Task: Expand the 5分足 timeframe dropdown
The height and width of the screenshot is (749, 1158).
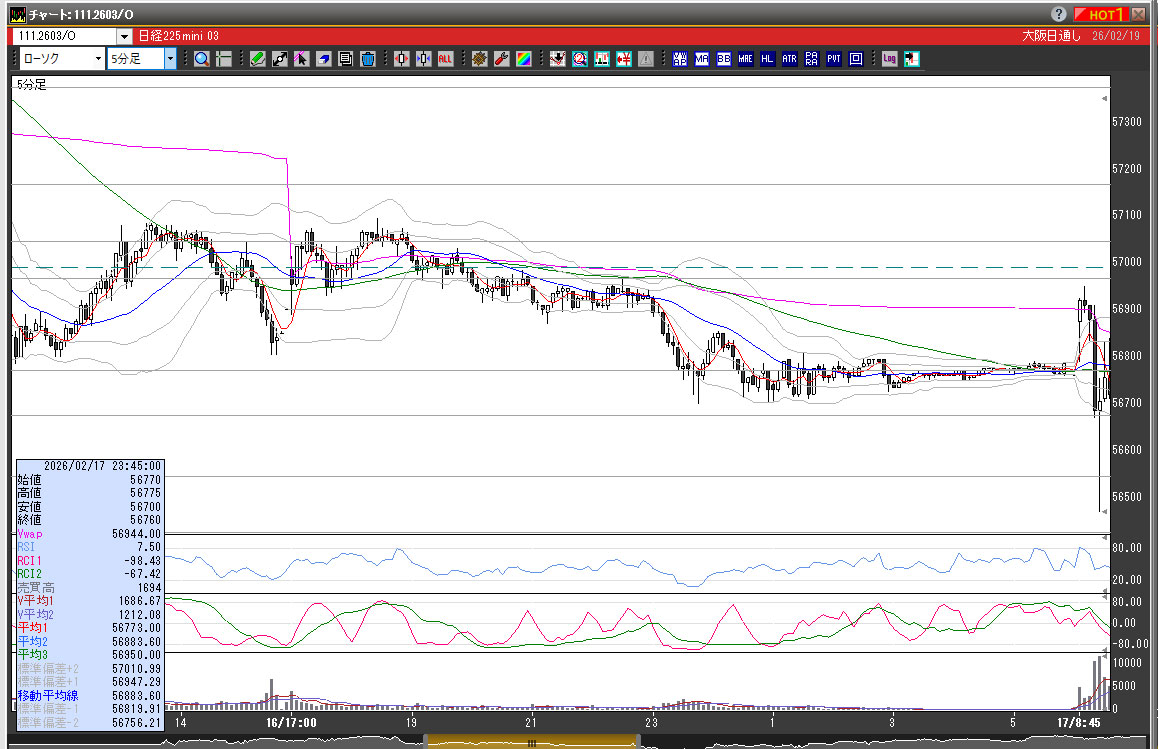Action: (170, 59)
